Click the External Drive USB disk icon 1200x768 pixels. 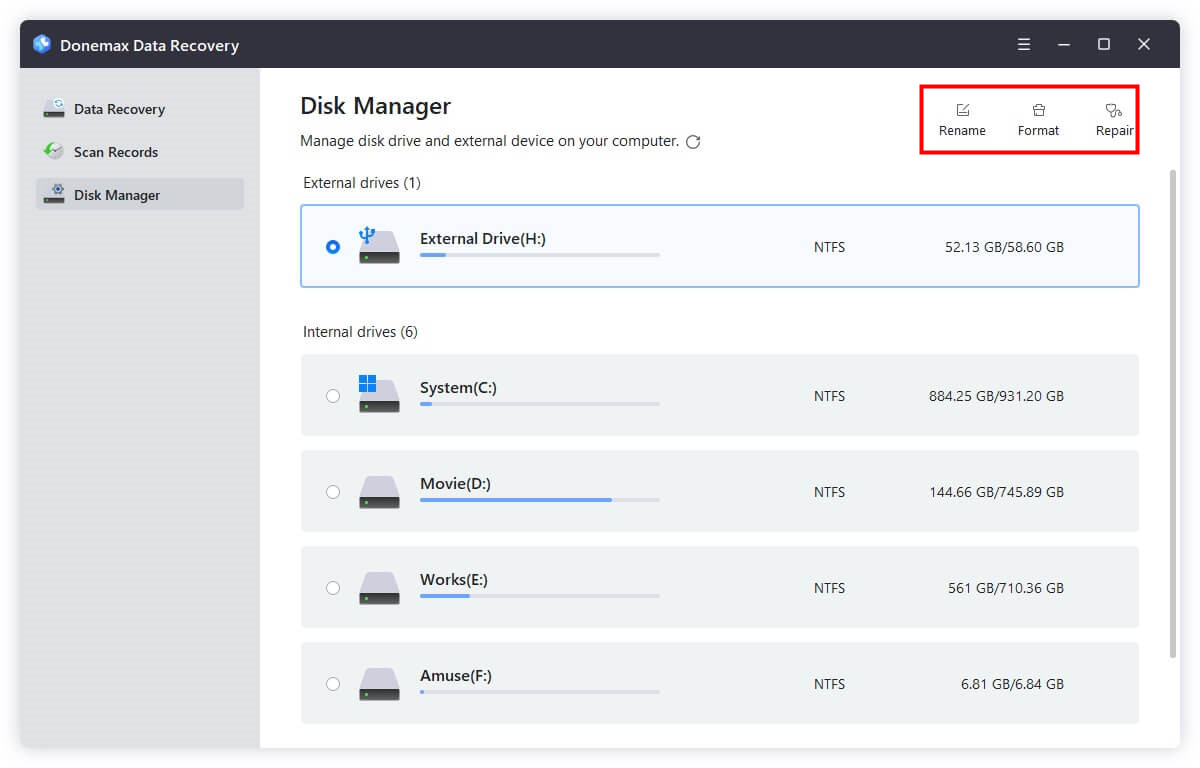point(379,246)
